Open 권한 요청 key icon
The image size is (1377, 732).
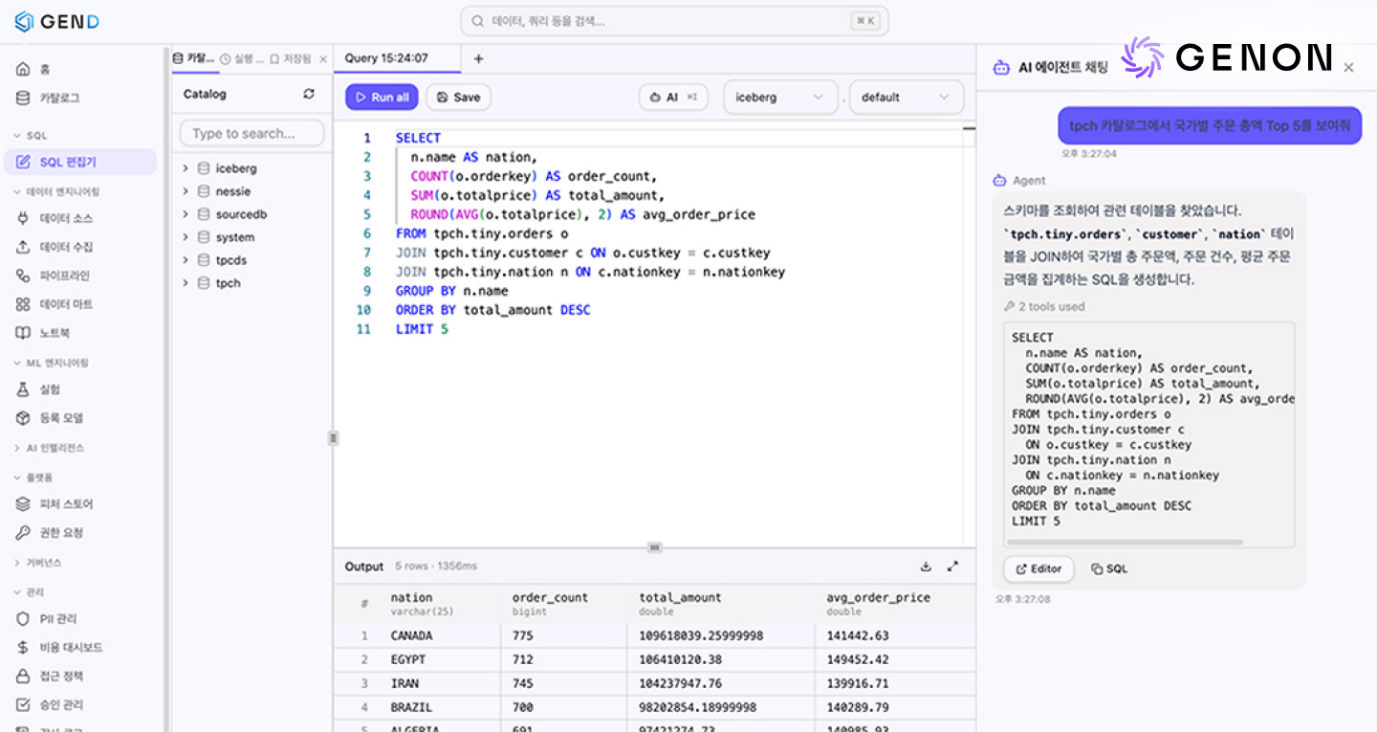click(x=22, y=533)
